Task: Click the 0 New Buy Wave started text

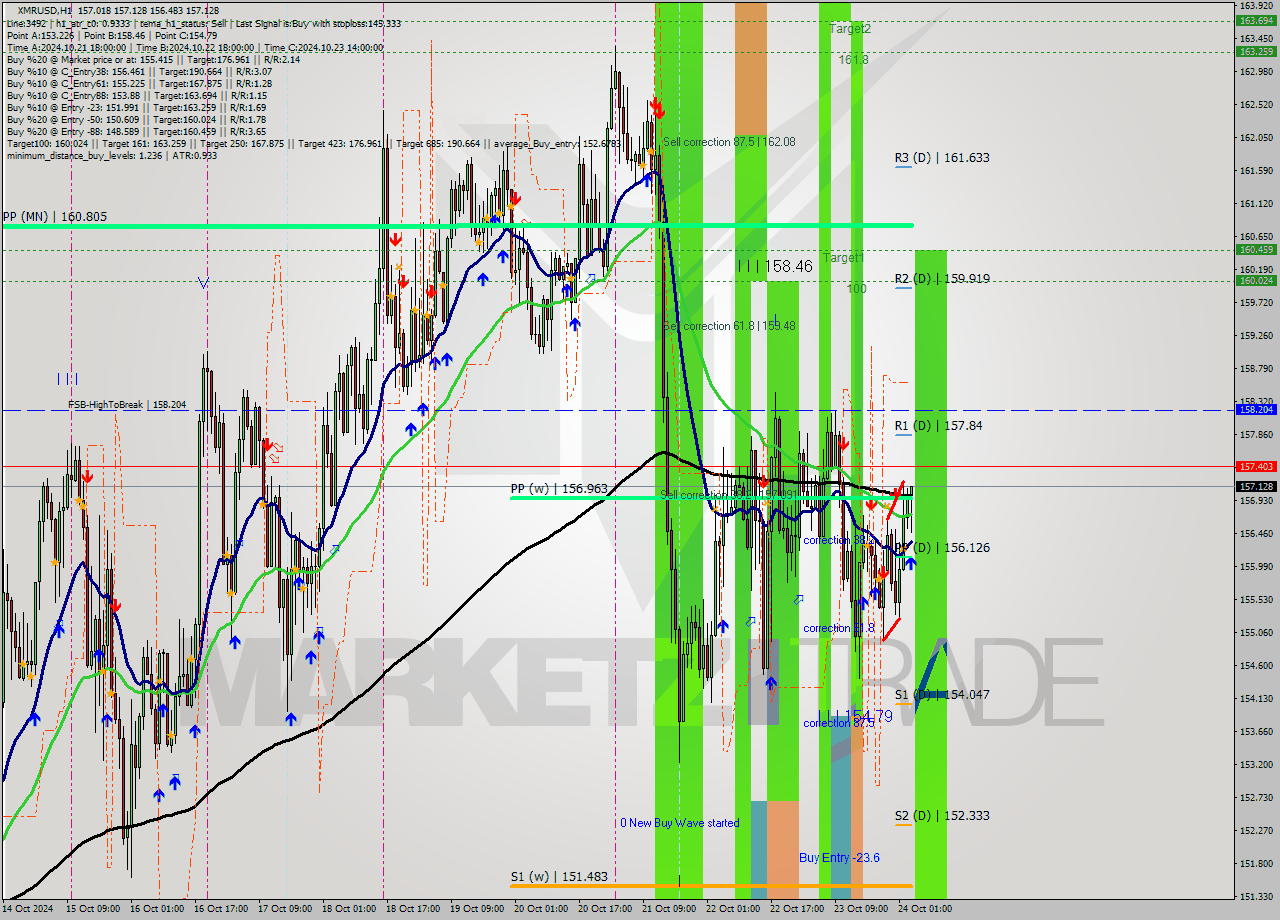Action: (679, 823)
